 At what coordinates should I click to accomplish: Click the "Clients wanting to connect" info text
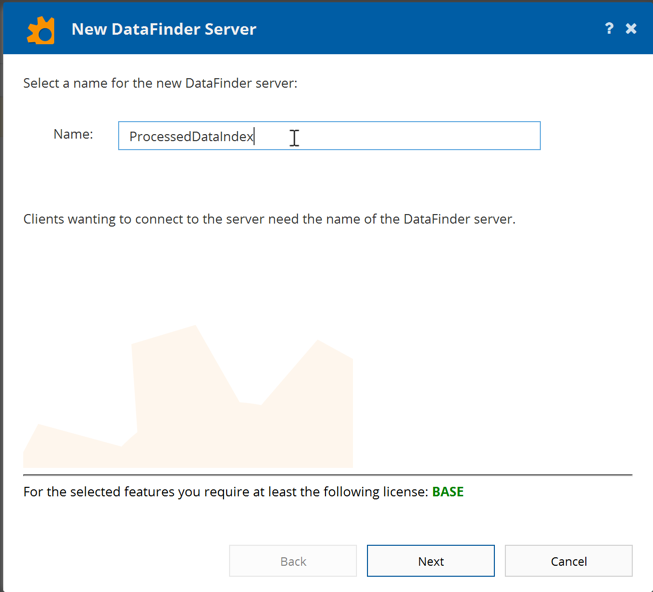[x=269, y=218]
